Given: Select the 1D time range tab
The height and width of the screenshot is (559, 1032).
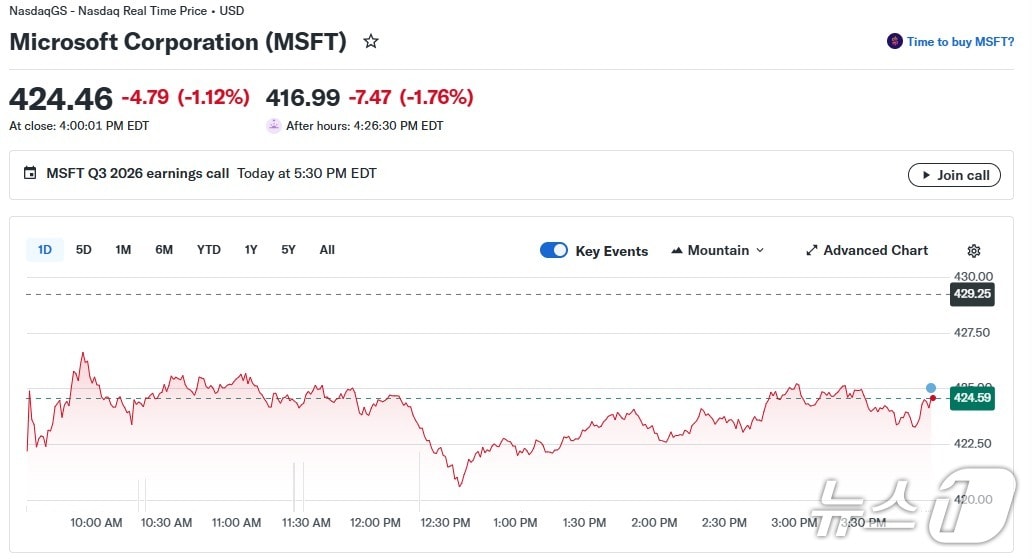Looking at the screenshot, I should (45, 250).
